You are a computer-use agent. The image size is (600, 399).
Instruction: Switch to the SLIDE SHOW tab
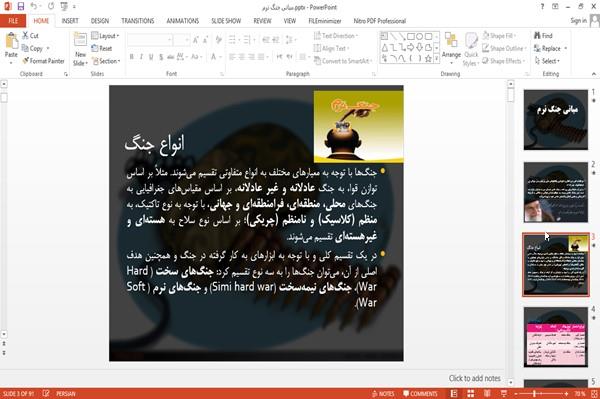click(226, 21)
